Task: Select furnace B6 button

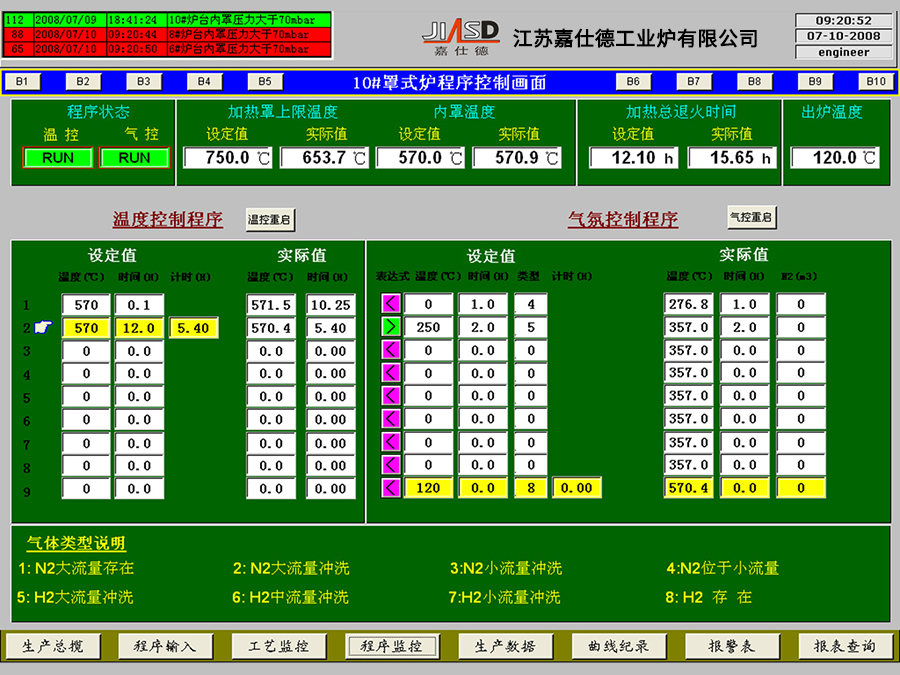Action: 632,82
